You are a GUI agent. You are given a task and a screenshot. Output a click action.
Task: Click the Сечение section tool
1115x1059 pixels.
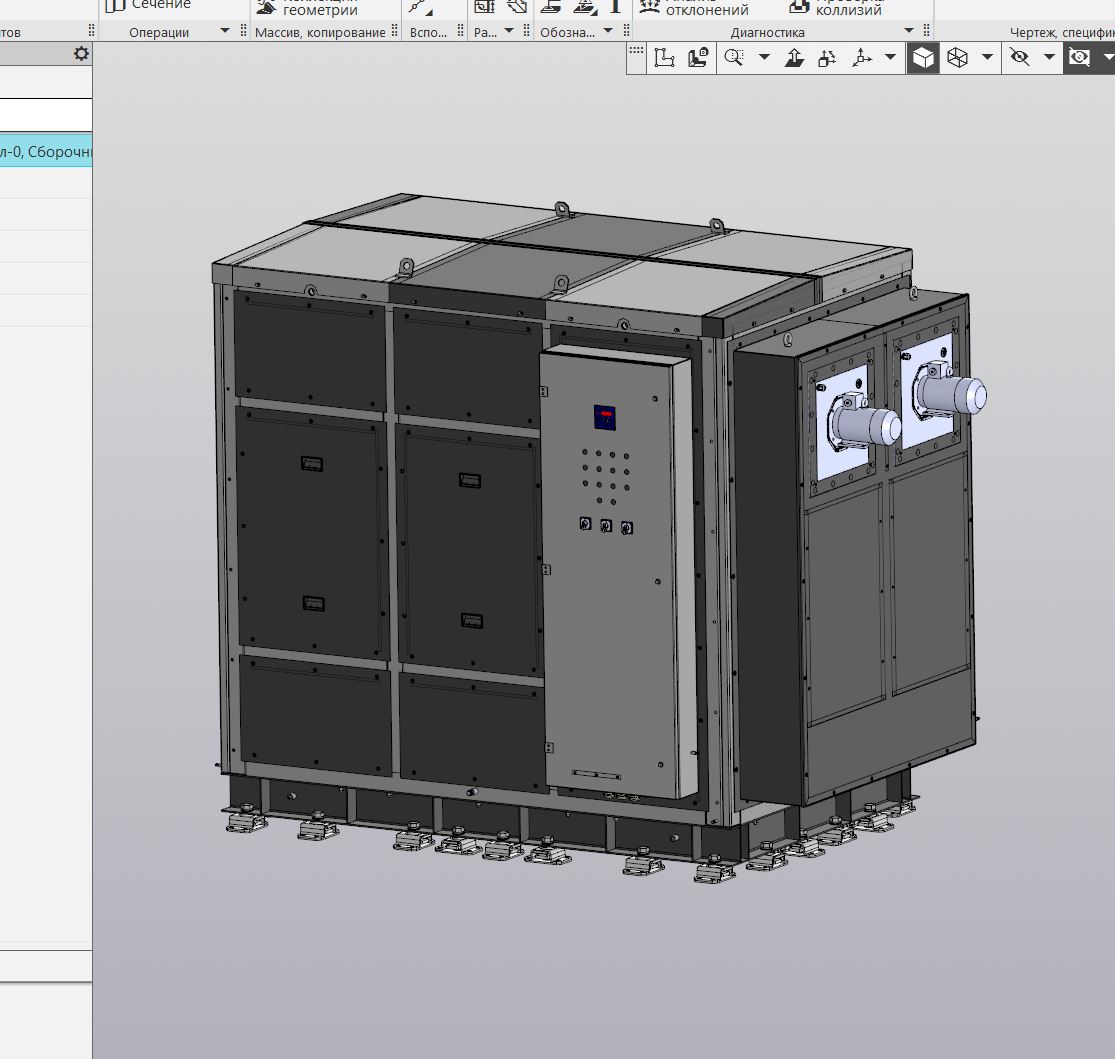149,6
